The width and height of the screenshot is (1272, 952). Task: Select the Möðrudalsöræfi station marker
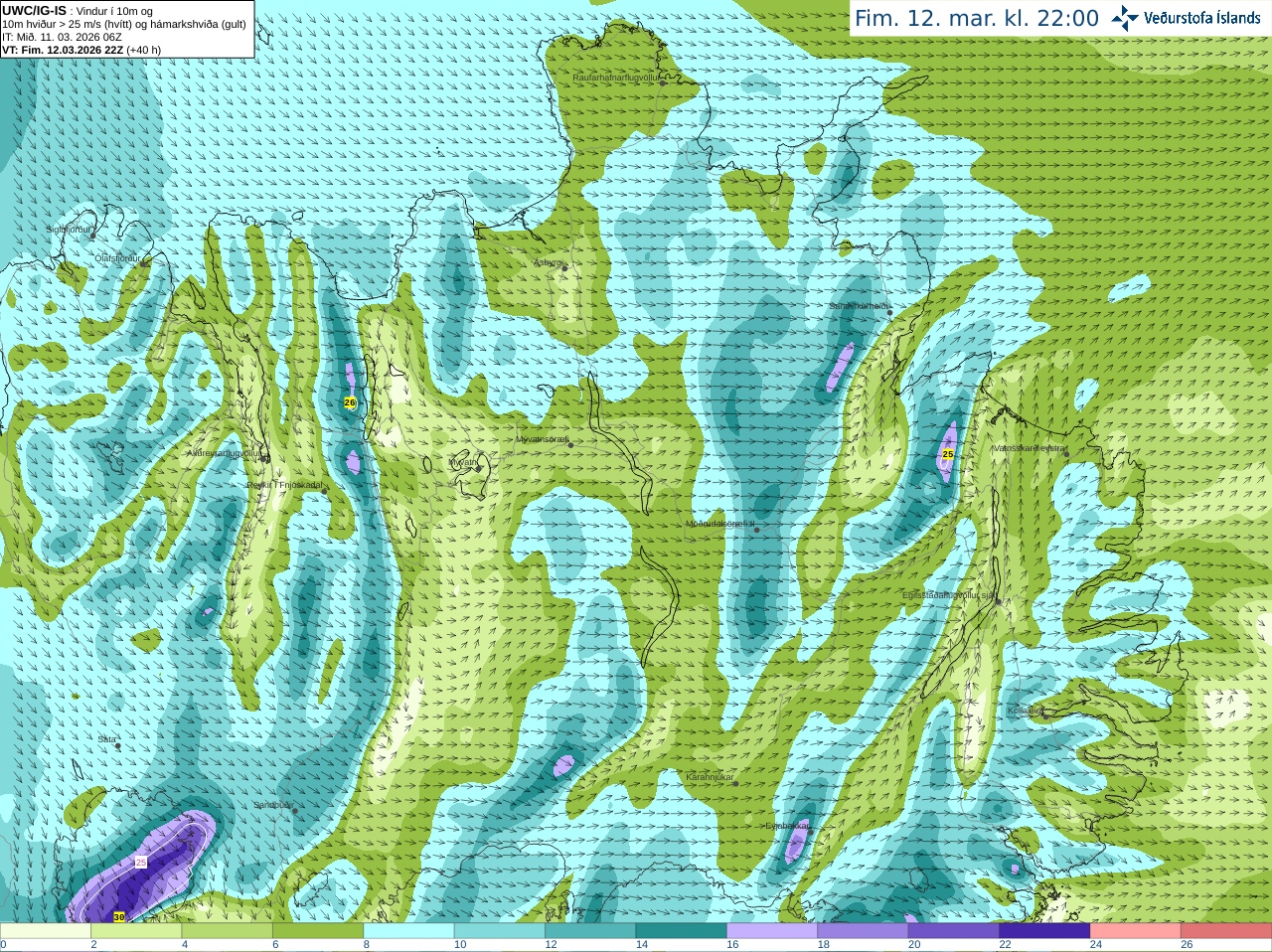coord(757,530)
